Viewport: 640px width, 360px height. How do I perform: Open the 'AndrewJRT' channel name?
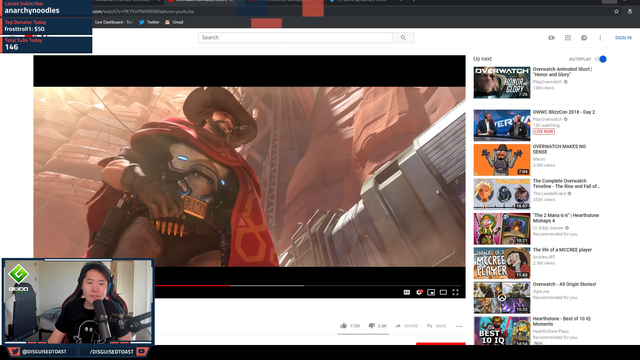(x=544, y=257)
